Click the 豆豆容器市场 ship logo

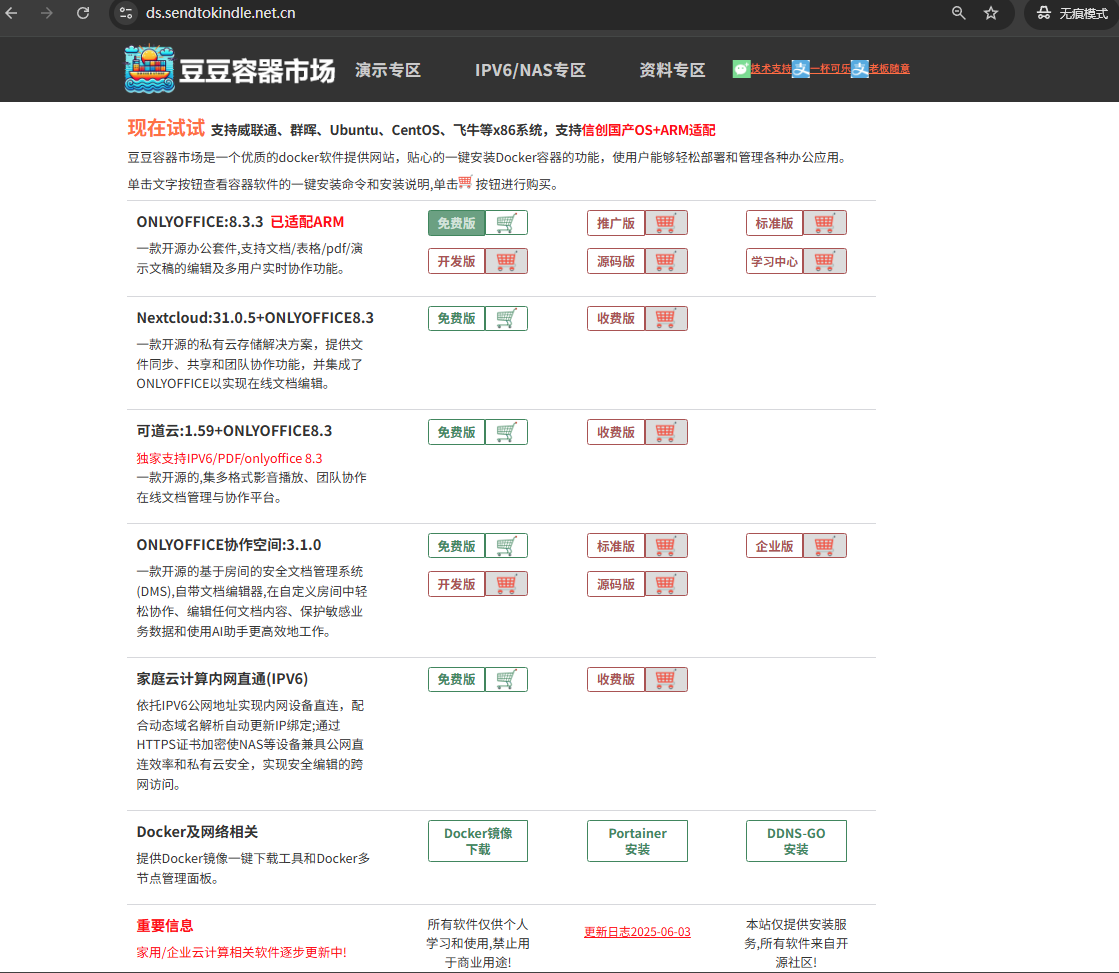click(x=149, y=69)
